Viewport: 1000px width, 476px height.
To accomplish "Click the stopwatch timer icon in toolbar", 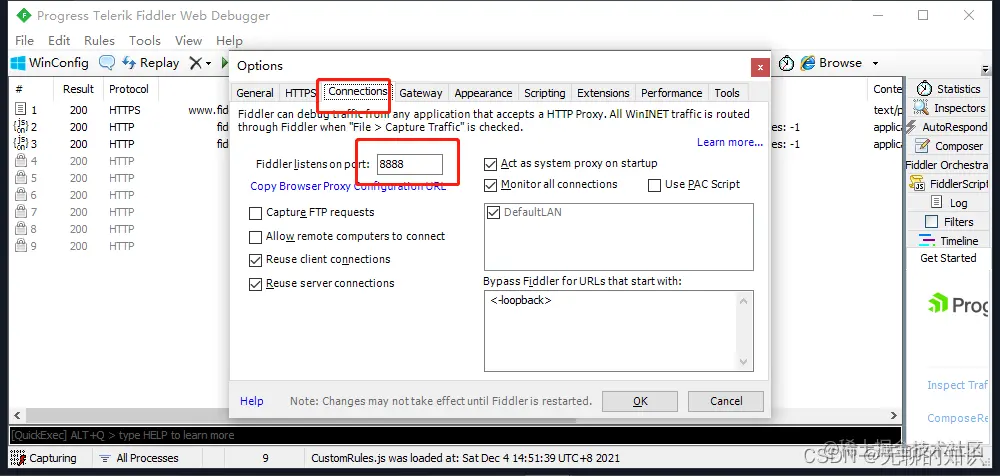I will coord(786,63).
